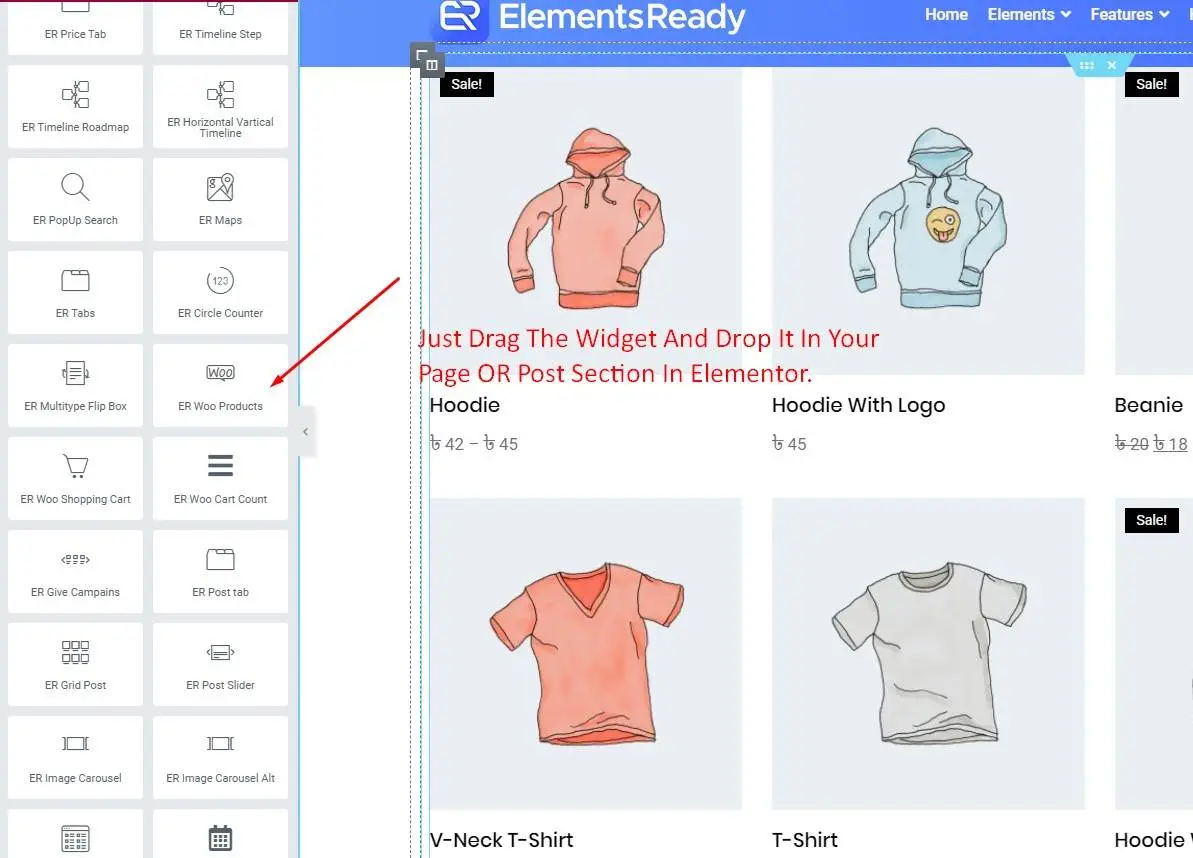Collapse the Elementor widget panel
The width and height of the screenshot is (1193, 858).
click(306, 432)
